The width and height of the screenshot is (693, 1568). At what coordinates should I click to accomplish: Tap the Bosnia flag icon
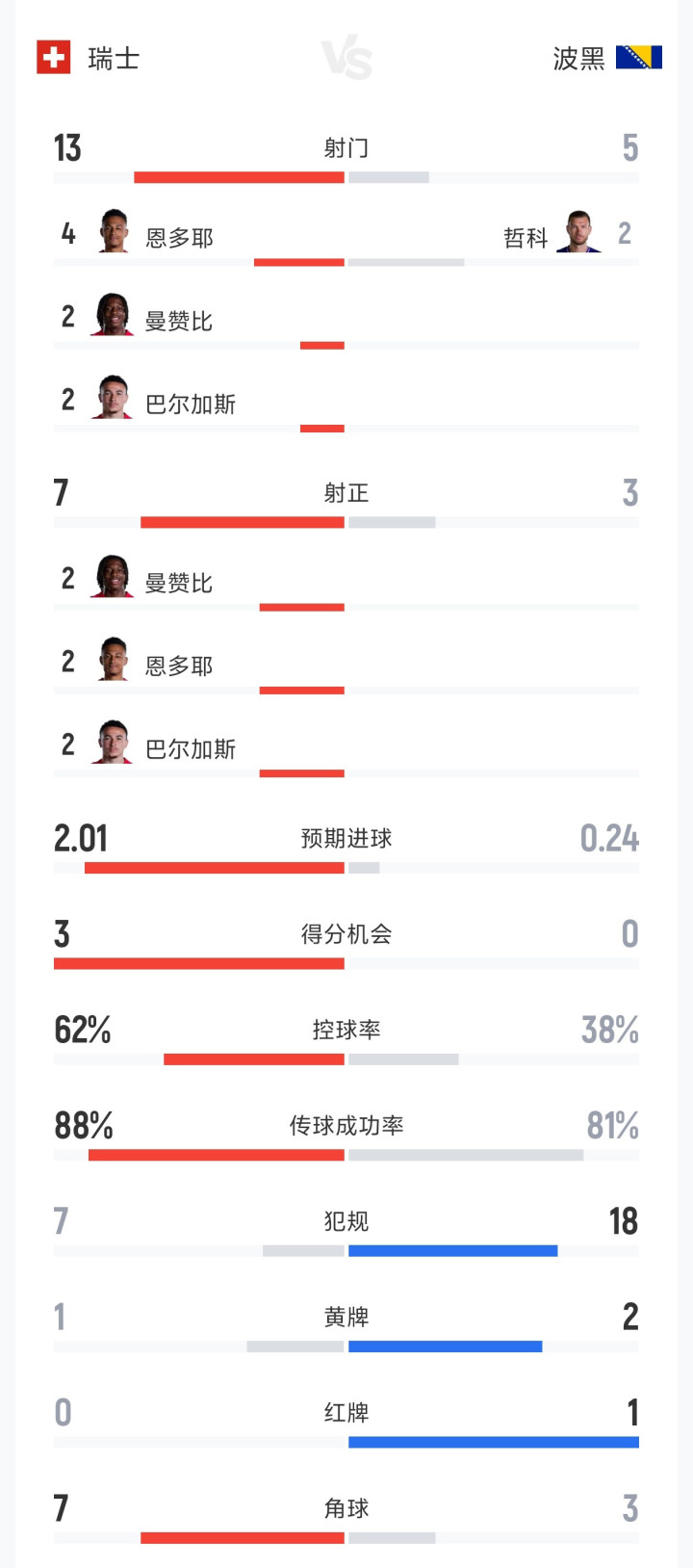[x=639, y=58]
